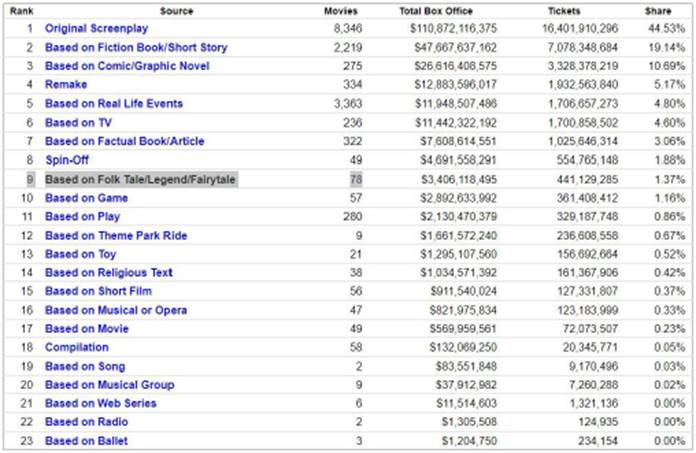The width and height of the screenshot is (696, 453).
Task: Open the Based on Game link
Action: click(x=89, y=197)
